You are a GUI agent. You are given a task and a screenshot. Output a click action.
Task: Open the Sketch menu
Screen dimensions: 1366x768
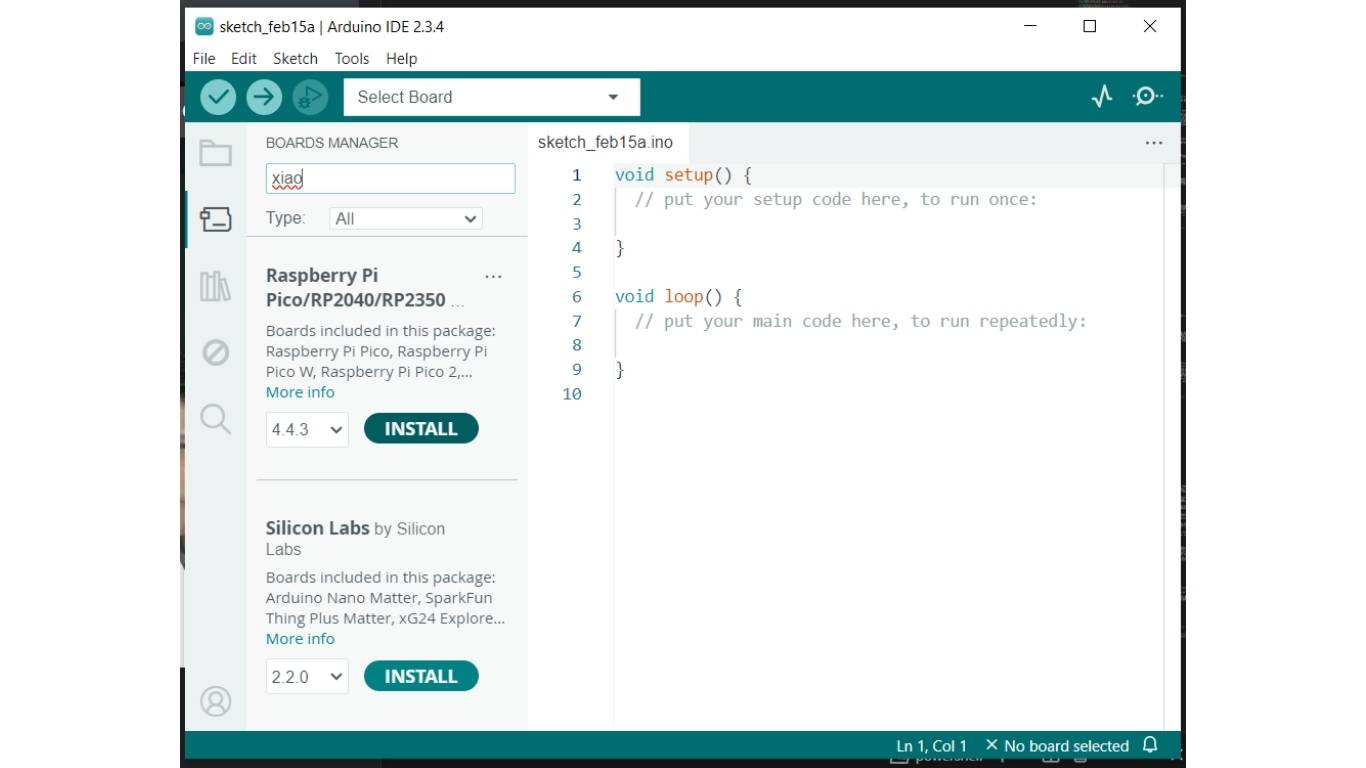point(295,59)
